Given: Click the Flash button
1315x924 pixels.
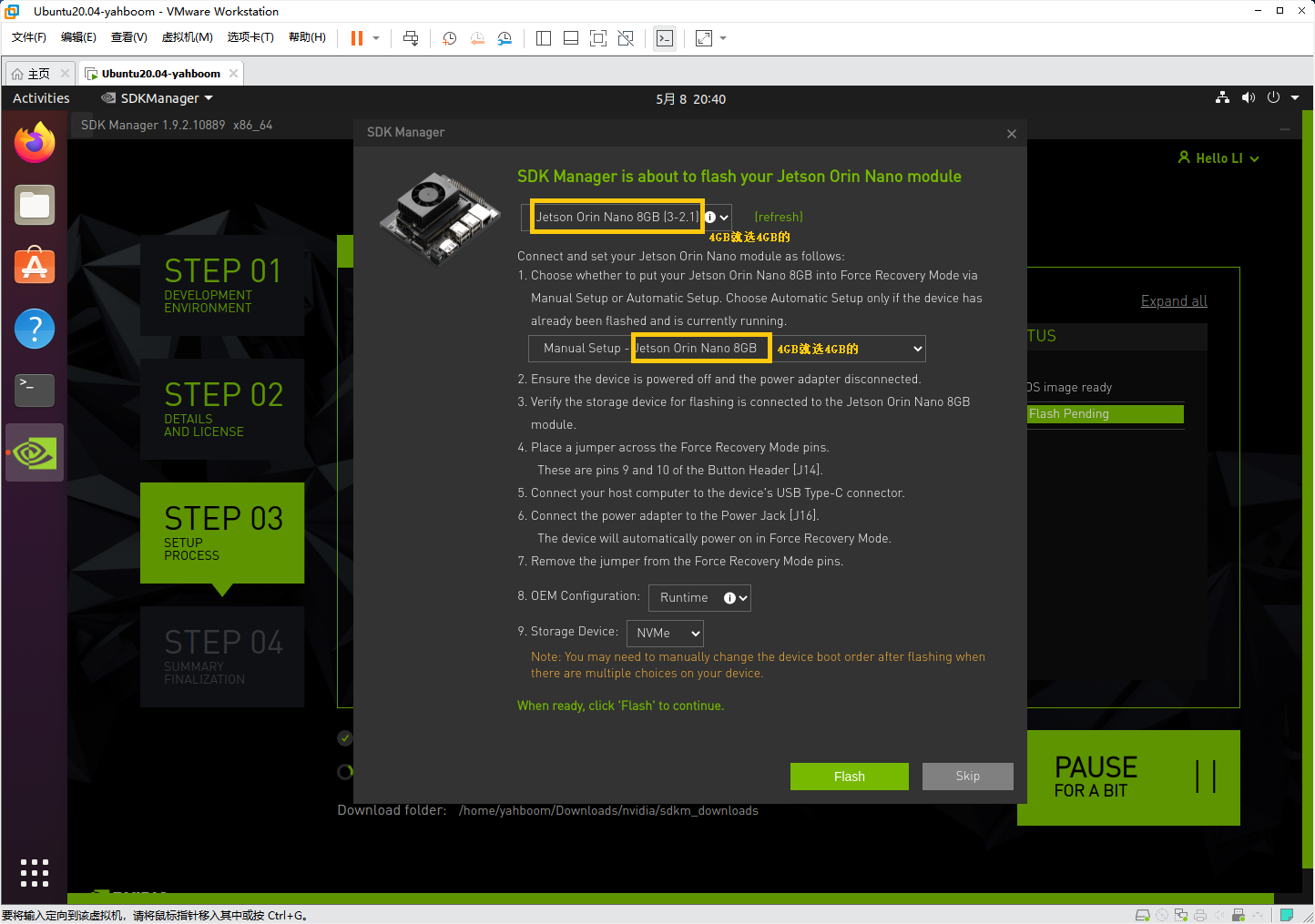Looking at the screenshot, I should (849, 777).
